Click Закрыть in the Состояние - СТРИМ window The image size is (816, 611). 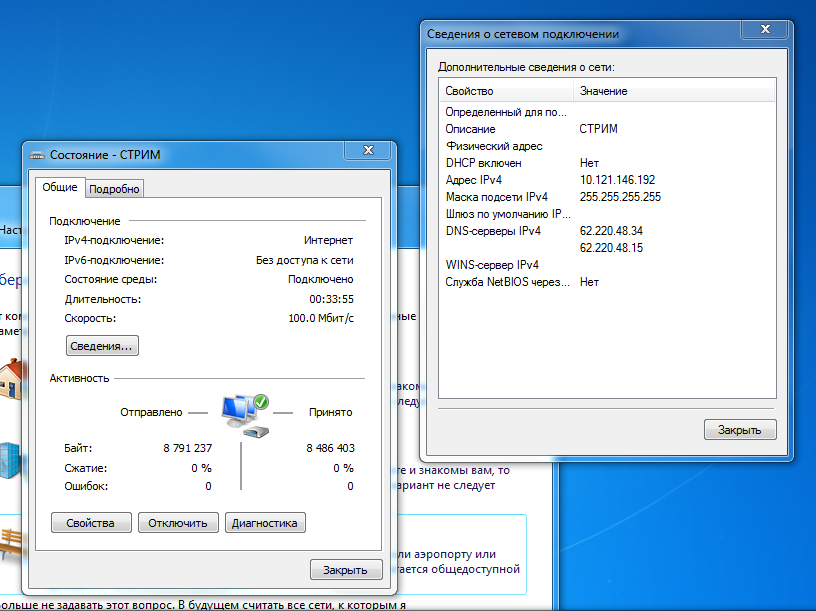(346, 570)
